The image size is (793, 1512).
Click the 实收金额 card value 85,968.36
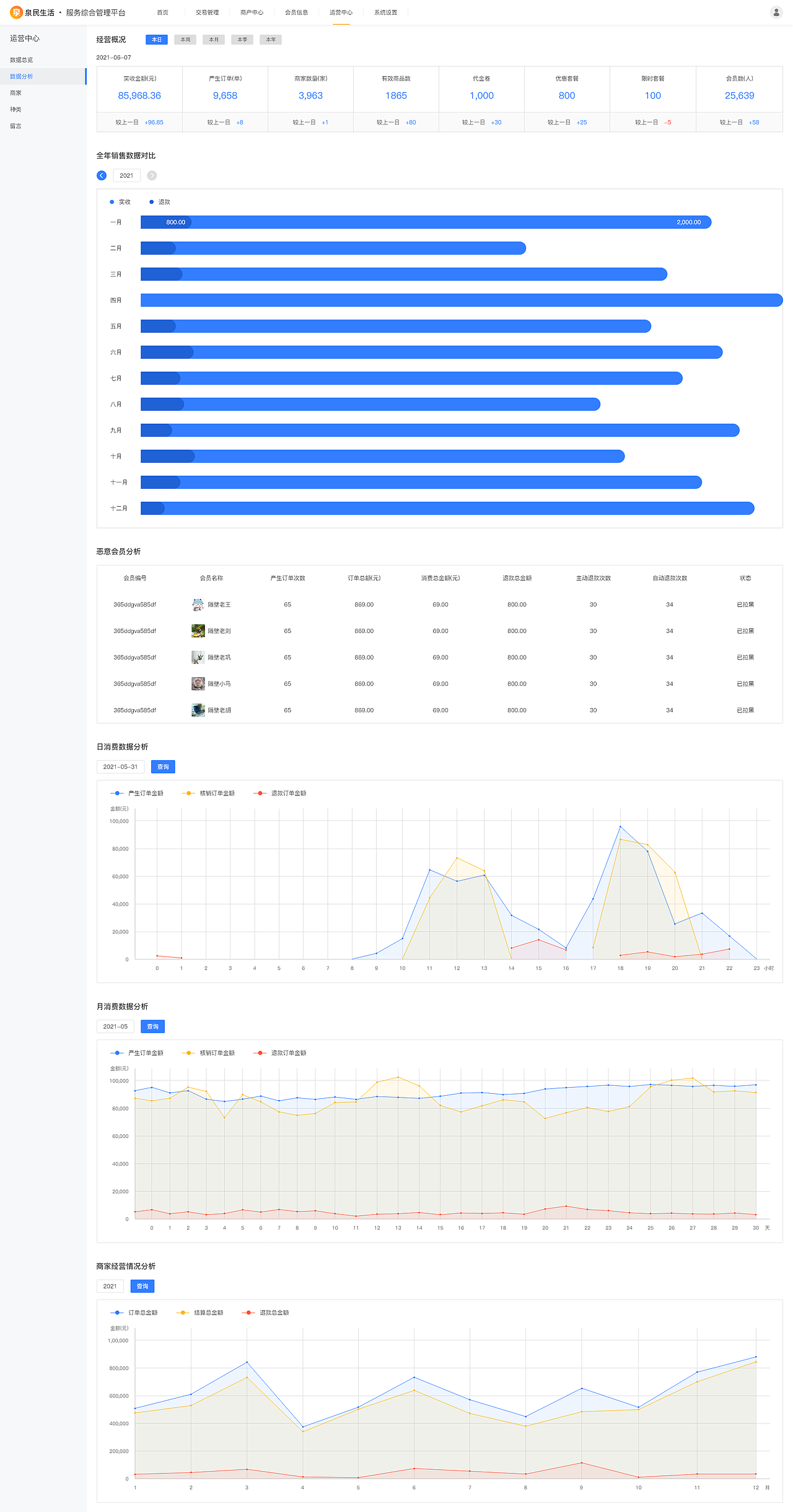[x=139, y=95]
